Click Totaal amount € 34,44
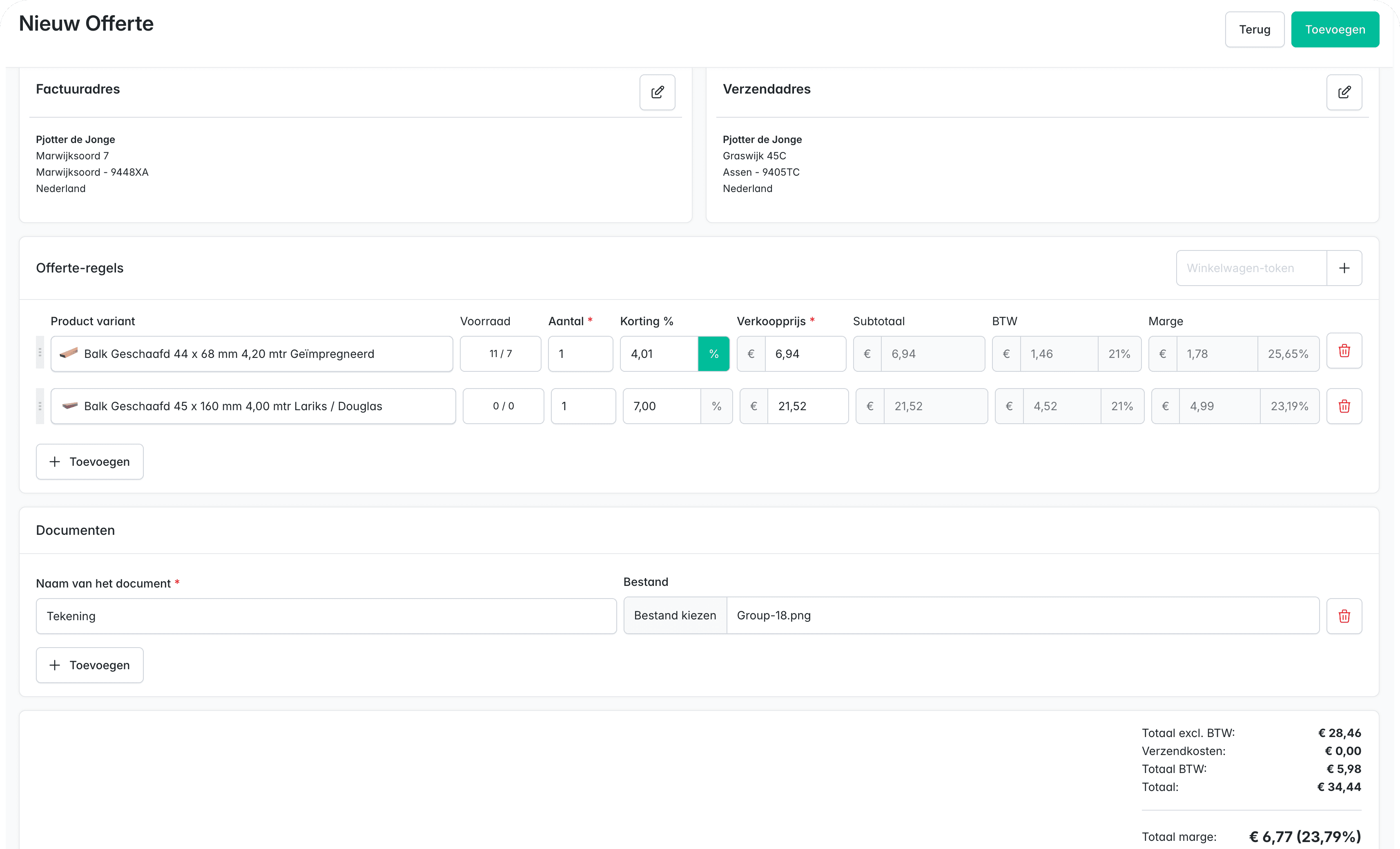 click(1339, 787)
